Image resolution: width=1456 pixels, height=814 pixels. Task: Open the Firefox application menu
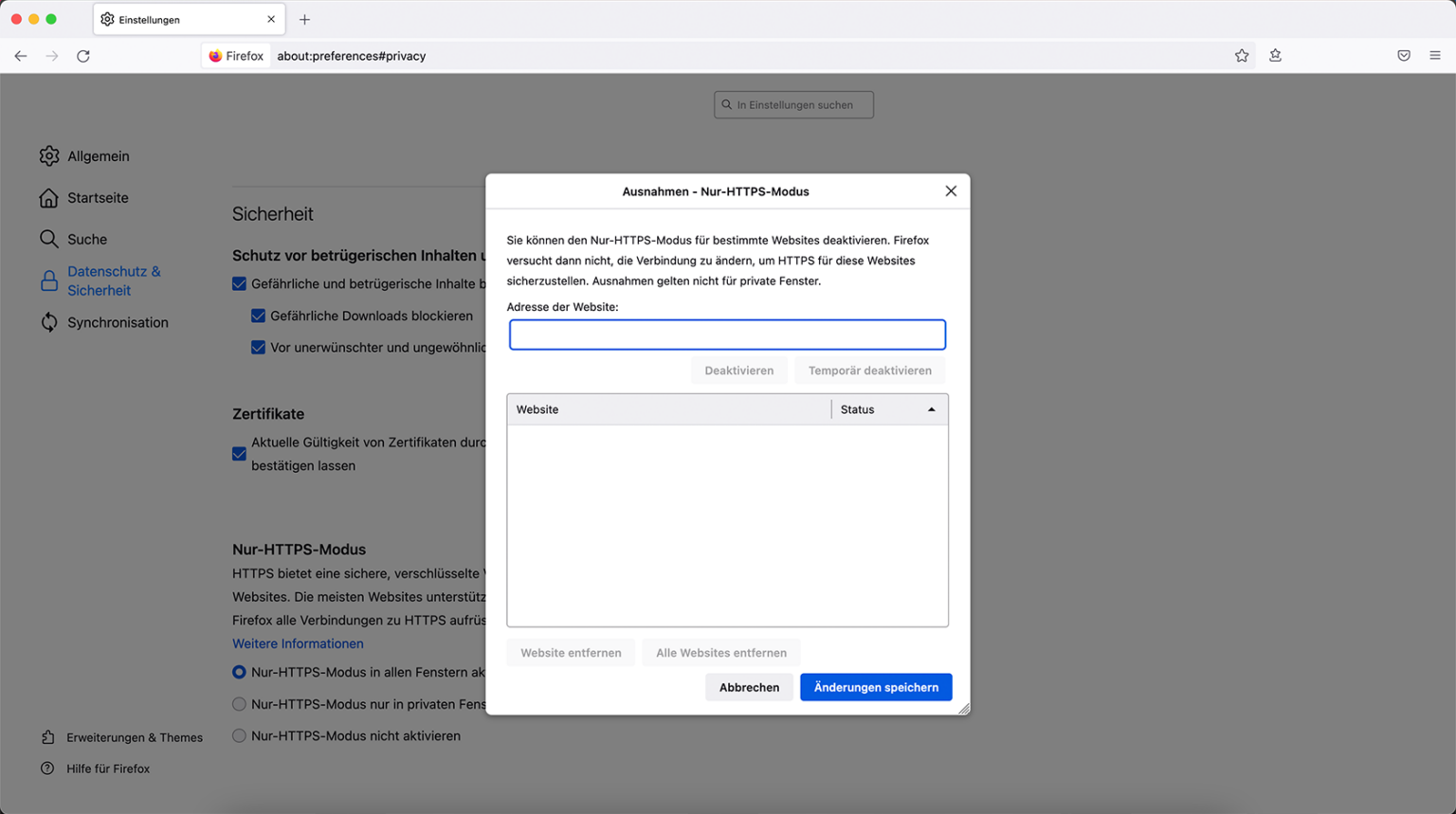click(x=1435, y=55)
